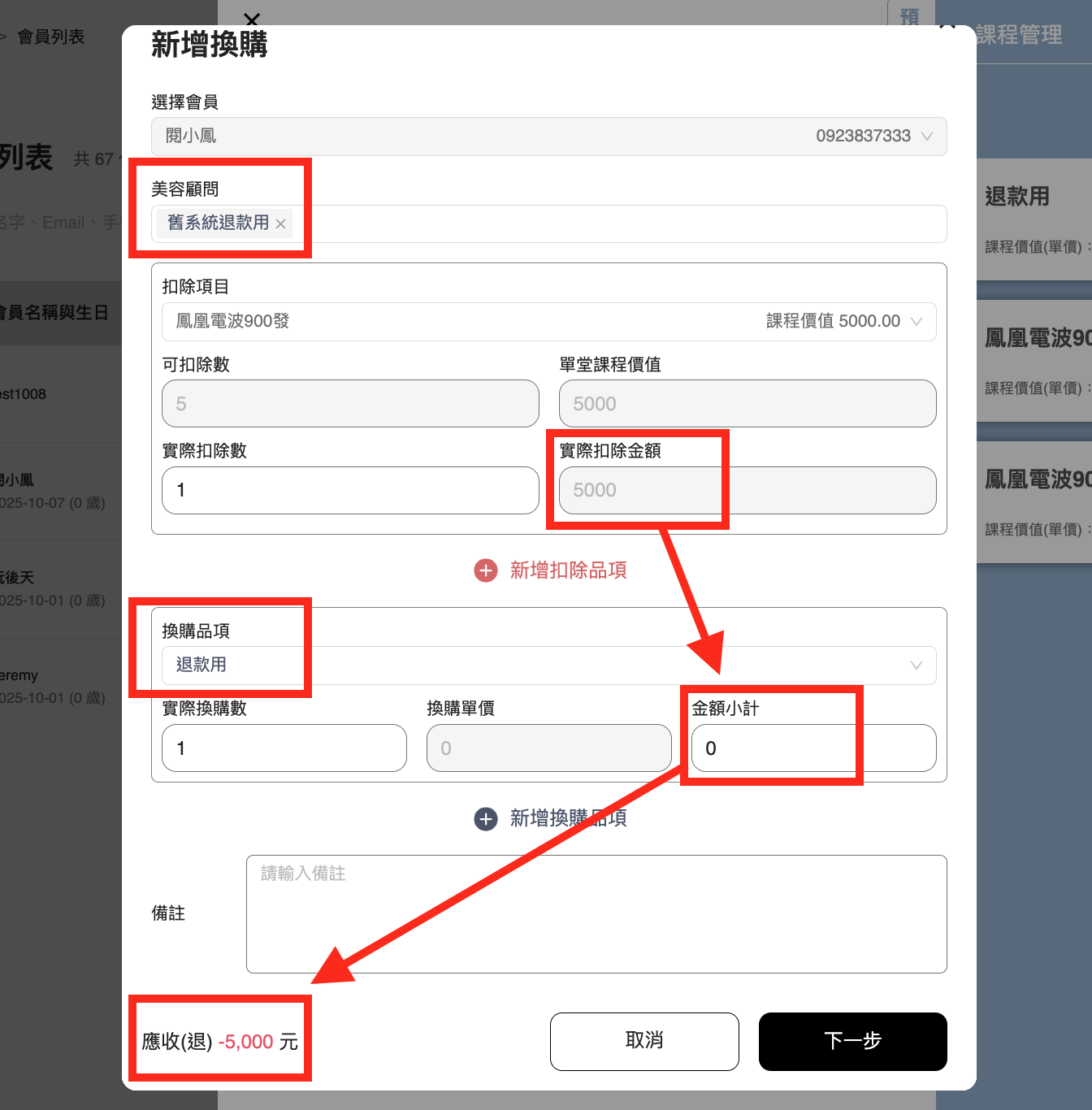
Task: Click the chevron arrow in 選擇會員 field
Action: [927, 137]
